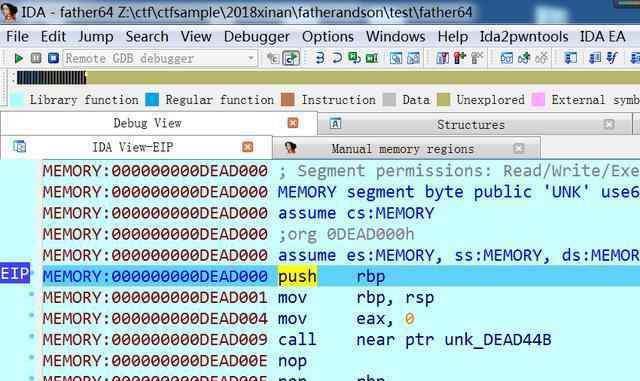Viewport: 640px width, 381px height.
Task: Click the highlighted 'push' mnemonic
Action: point(297,276)
